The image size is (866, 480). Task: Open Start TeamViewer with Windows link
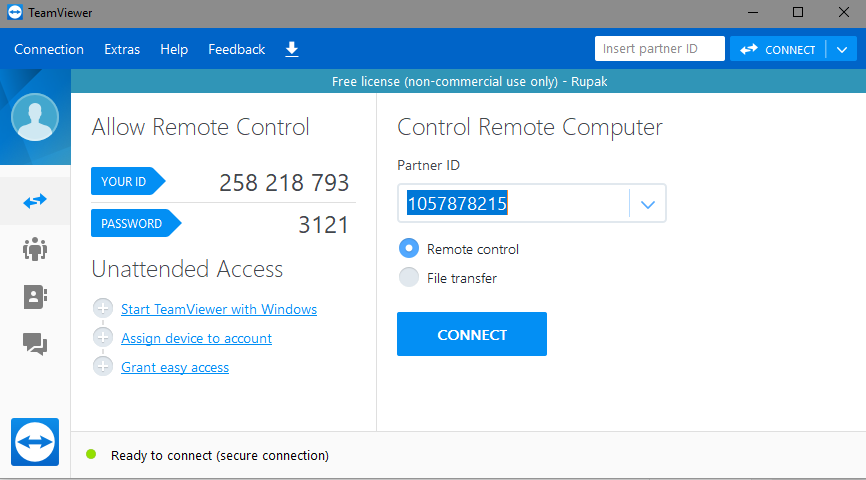(x=219, y=309)
